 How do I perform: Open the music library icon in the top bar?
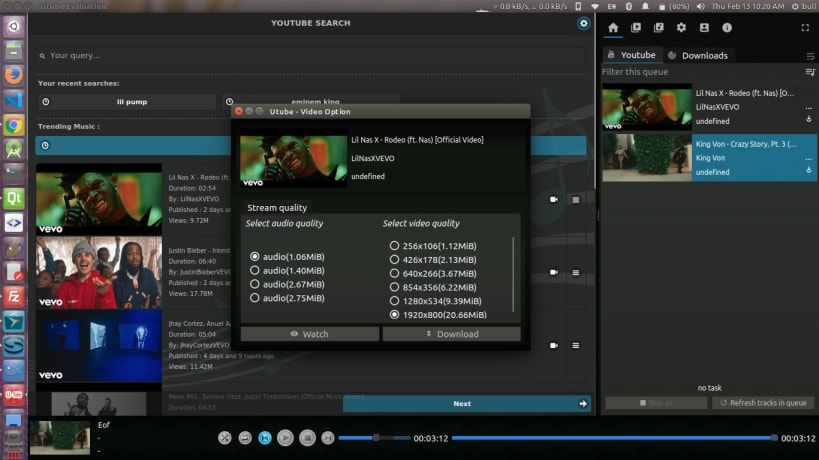click(659, 28)
